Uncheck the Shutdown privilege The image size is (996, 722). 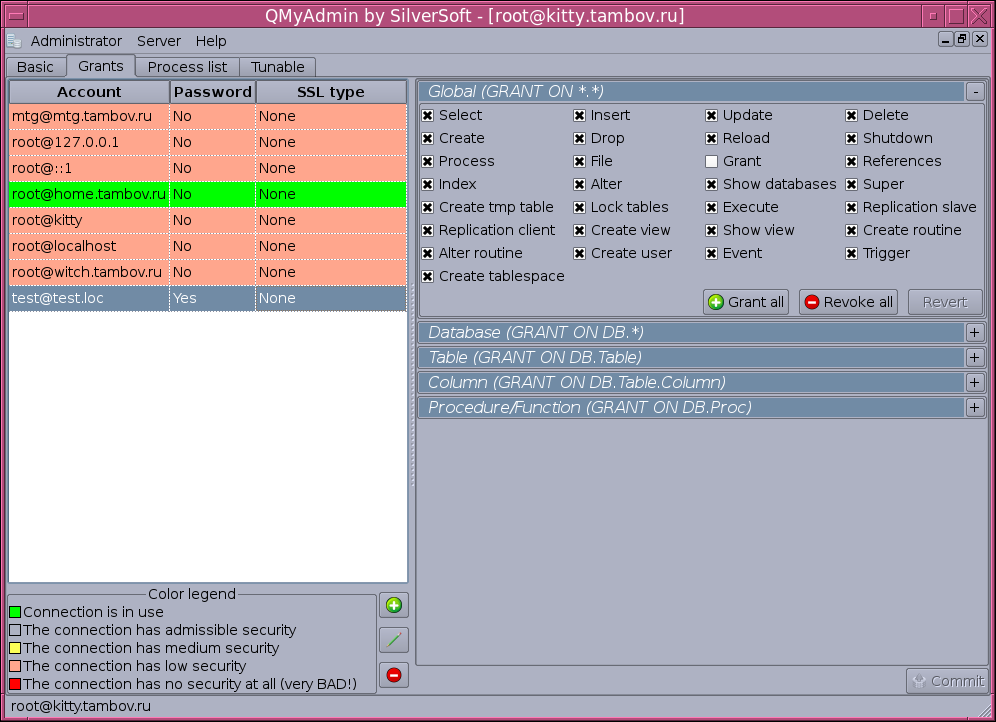pyautogui.click(x=851, y=138)
